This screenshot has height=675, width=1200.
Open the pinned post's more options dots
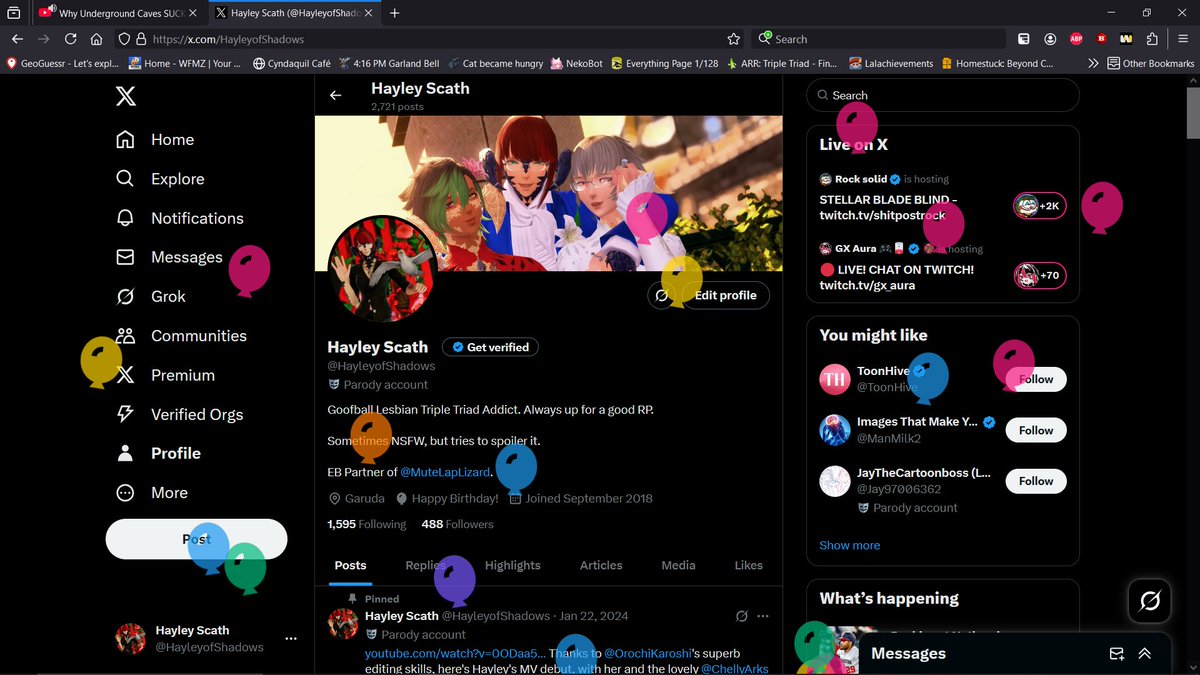tap(763, 616)
